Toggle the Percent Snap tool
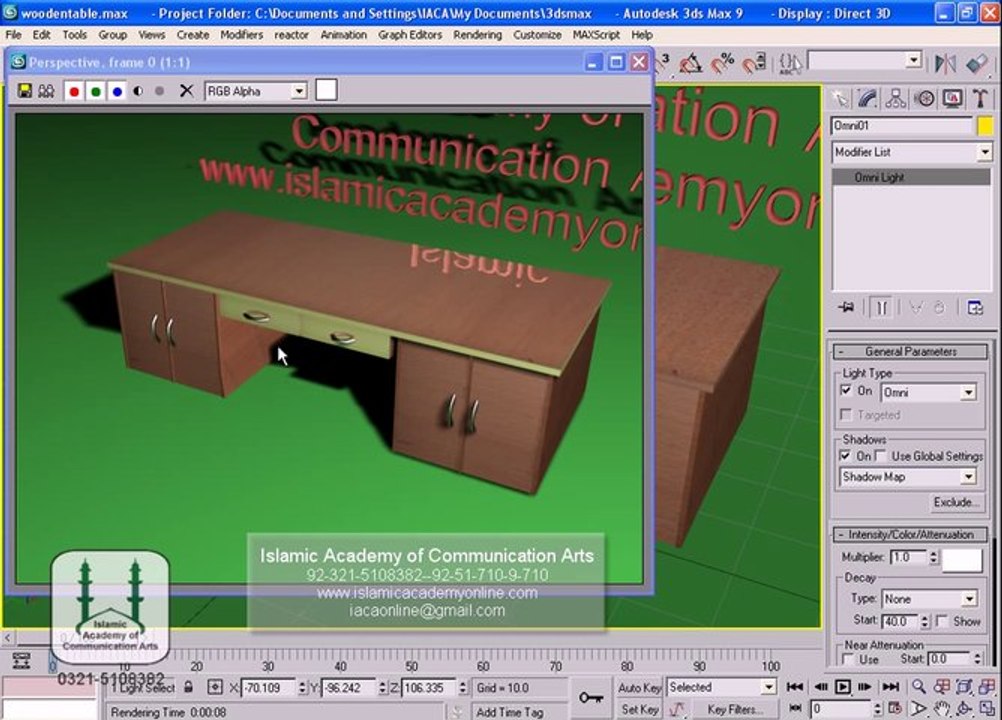This screenshot has width=1002, height=720. tap(723, 63)
